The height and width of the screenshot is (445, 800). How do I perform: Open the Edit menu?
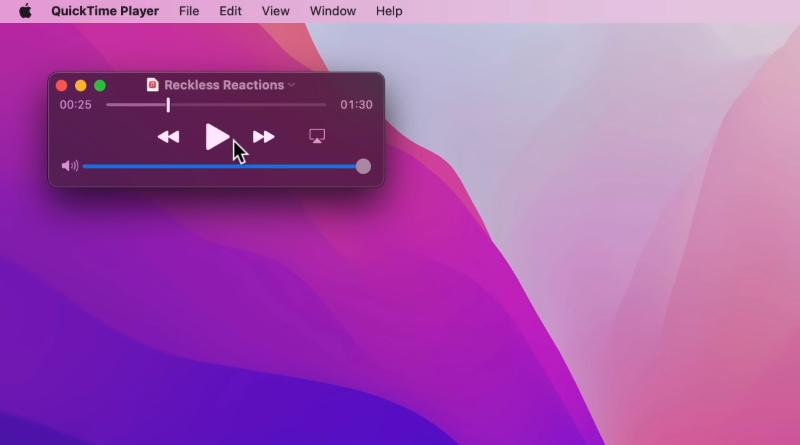tap(230, 11)
